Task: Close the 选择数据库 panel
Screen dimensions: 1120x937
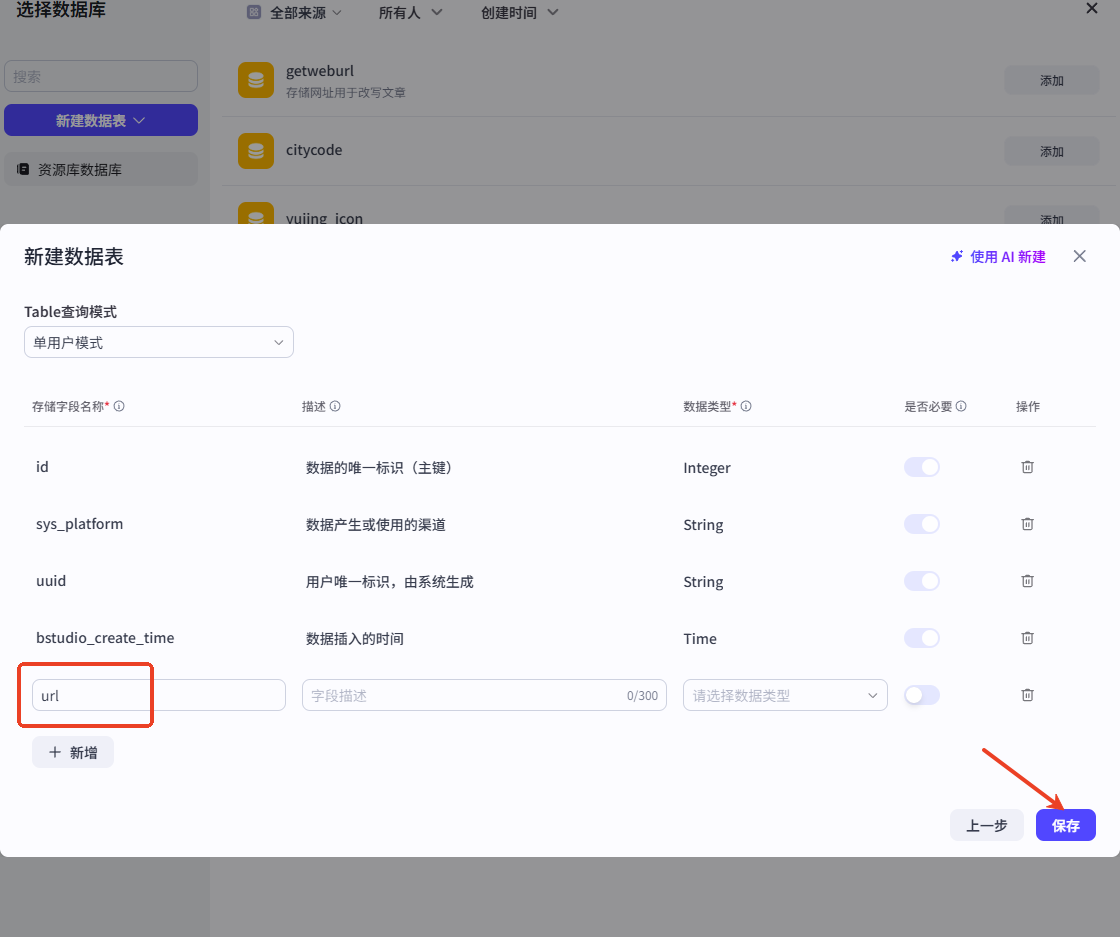Action: 1091,9
